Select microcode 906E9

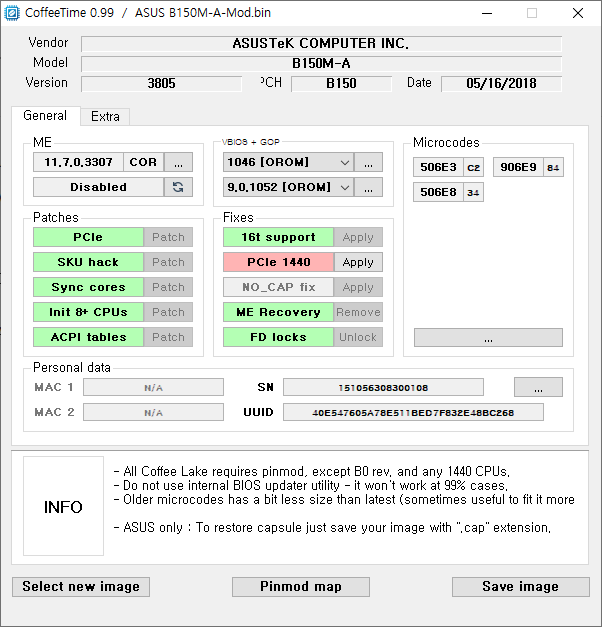(518, 167)
